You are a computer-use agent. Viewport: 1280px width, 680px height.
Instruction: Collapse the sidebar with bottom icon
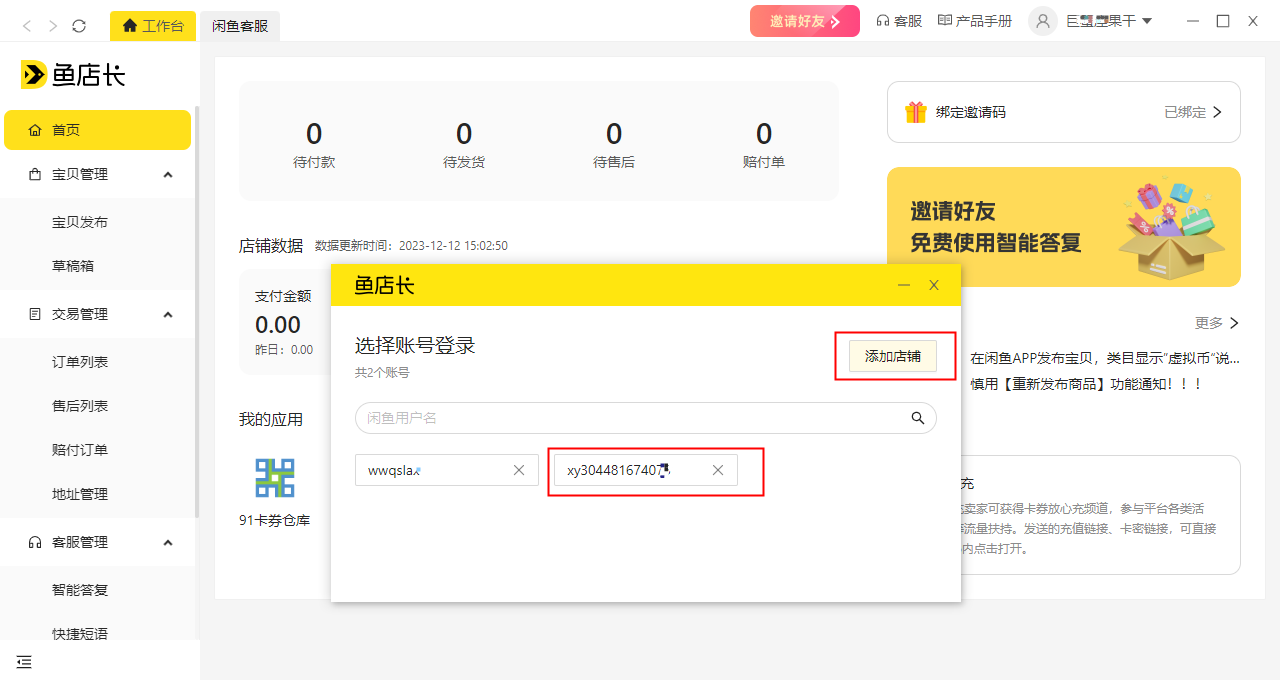click(x=24, y=662)
